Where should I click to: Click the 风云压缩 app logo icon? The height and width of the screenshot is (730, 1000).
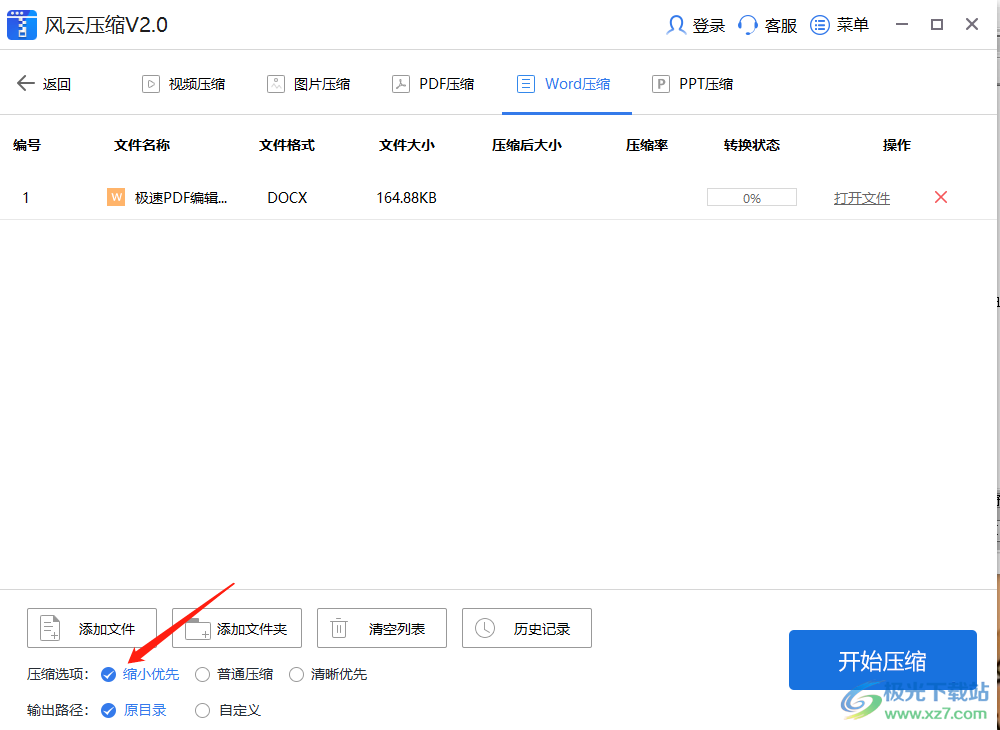[22, 25]
